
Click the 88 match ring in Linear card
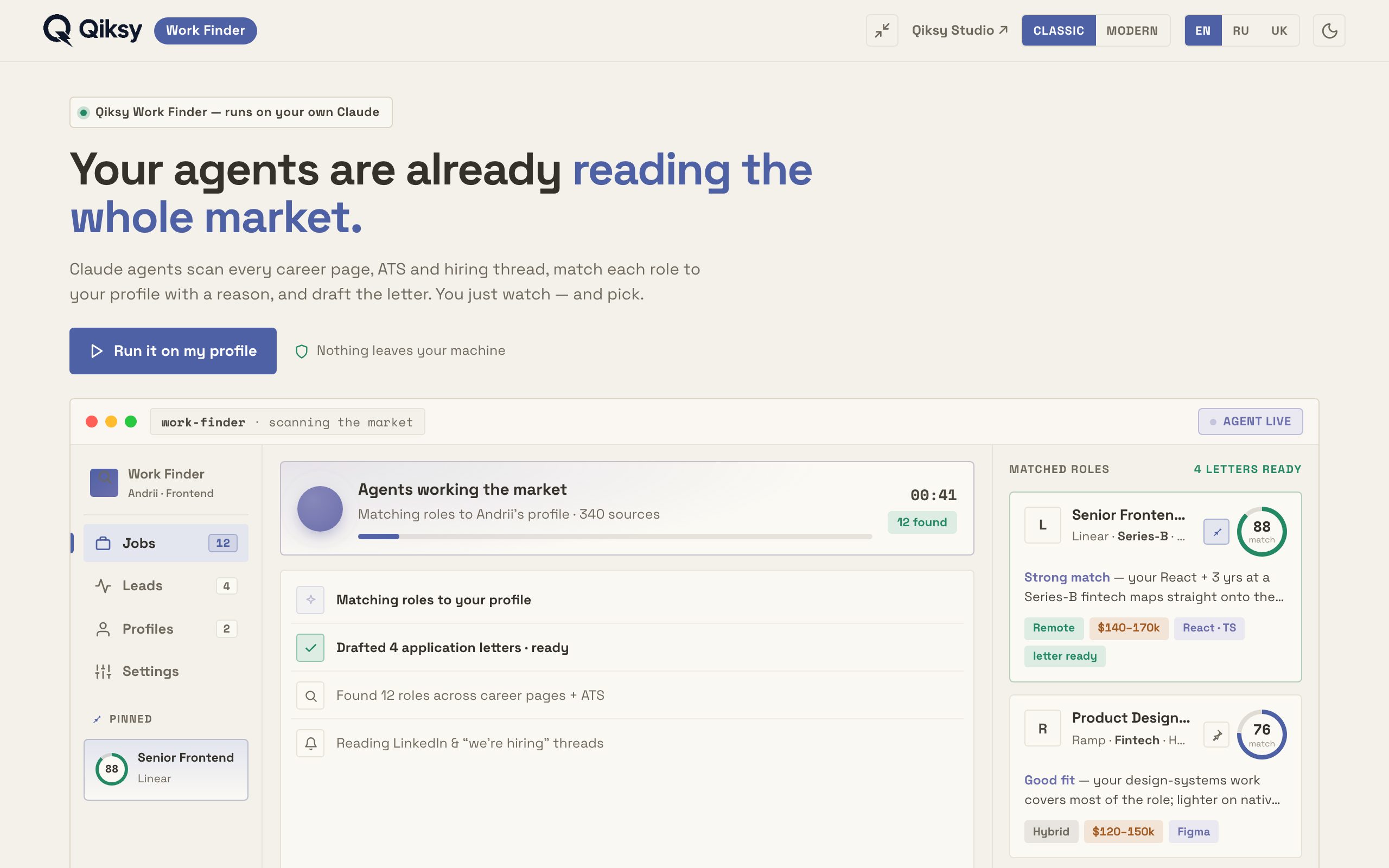tap(1261, 532)
